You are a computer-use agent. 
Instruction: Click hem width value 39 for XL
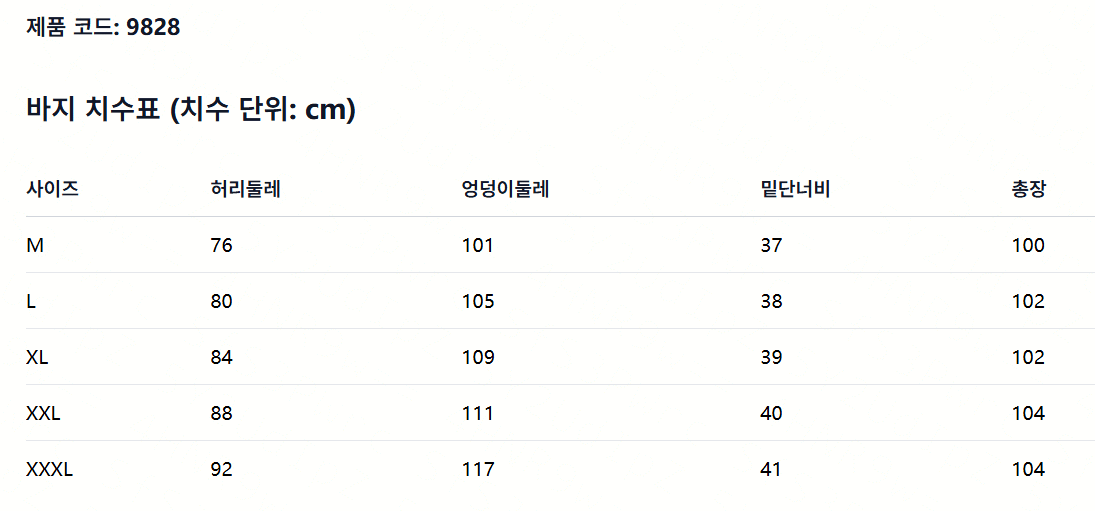pos(772,357)
